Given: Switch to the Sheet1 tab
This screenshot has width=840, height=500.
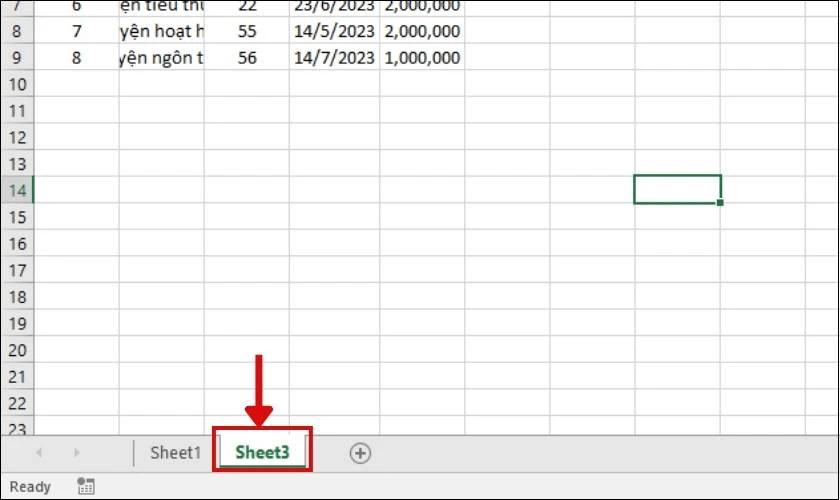Looking at the screenshot, I should 175,453.
